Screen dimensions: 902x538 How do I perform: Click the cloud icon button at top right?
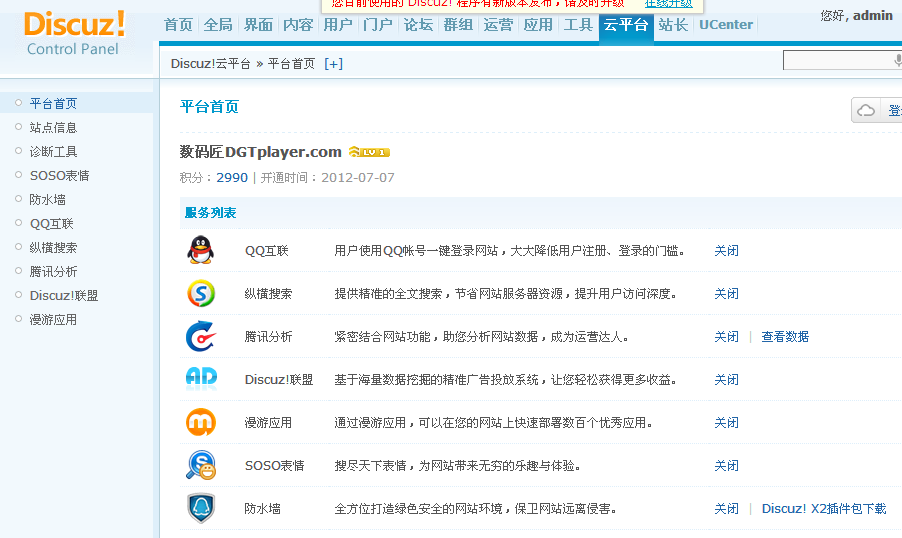click(x=866, y=110)
